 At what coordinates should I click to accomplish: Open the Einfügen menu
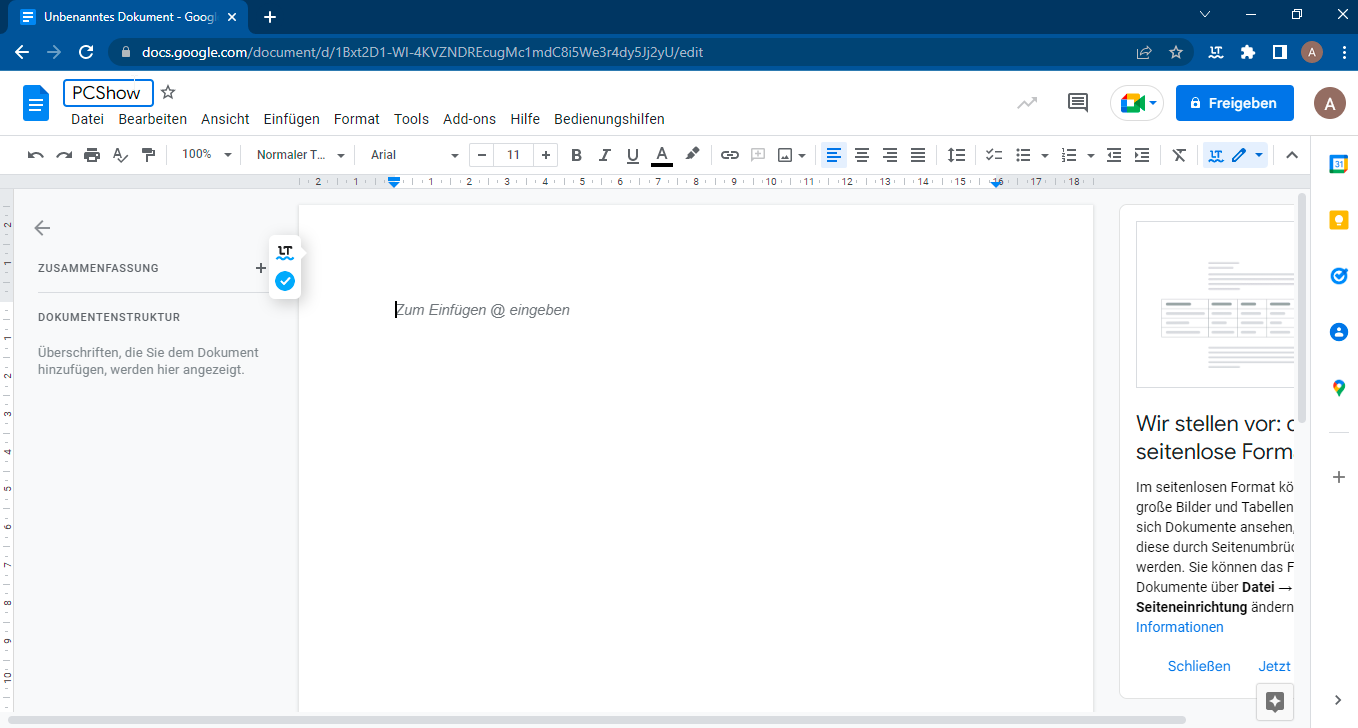click(291, 119)
